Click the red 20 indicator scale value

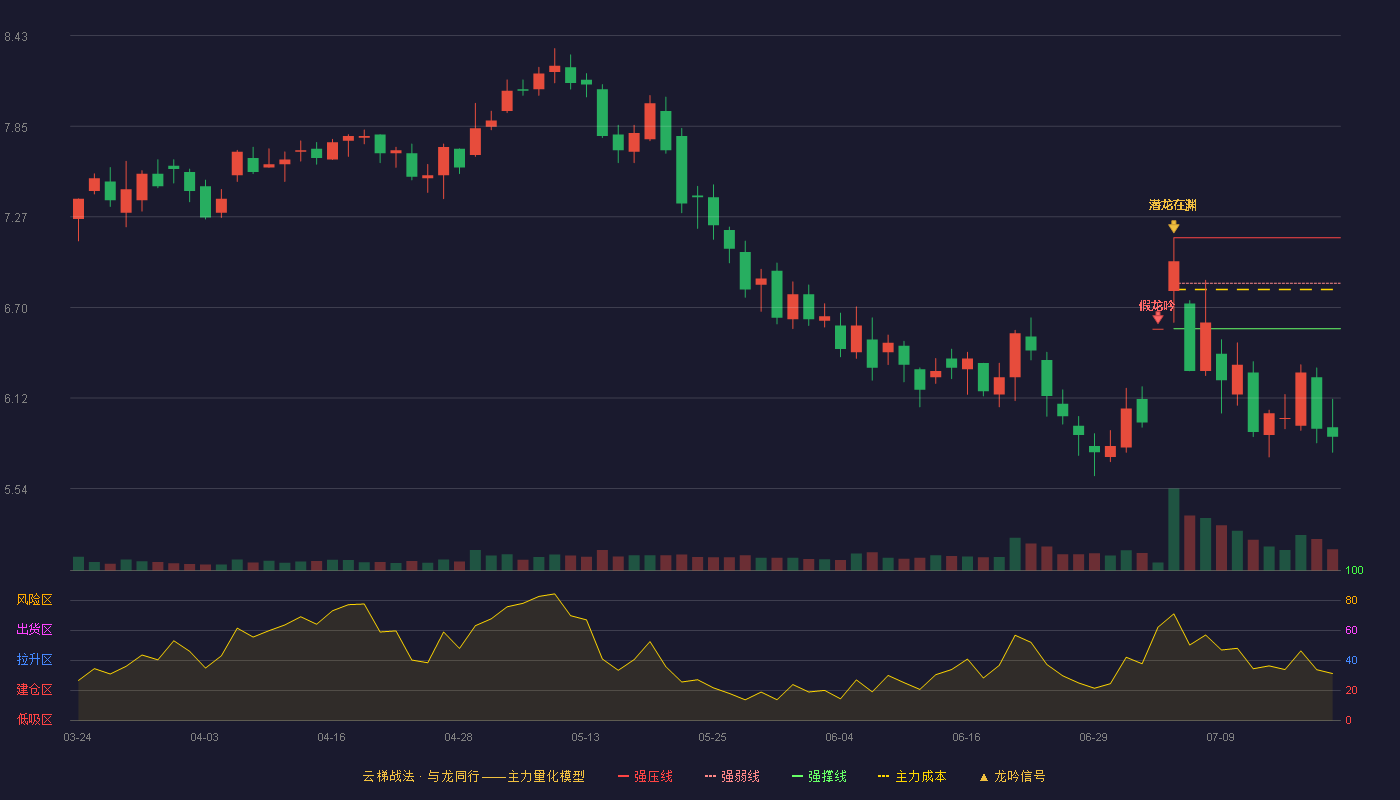tap(1351, 691)
